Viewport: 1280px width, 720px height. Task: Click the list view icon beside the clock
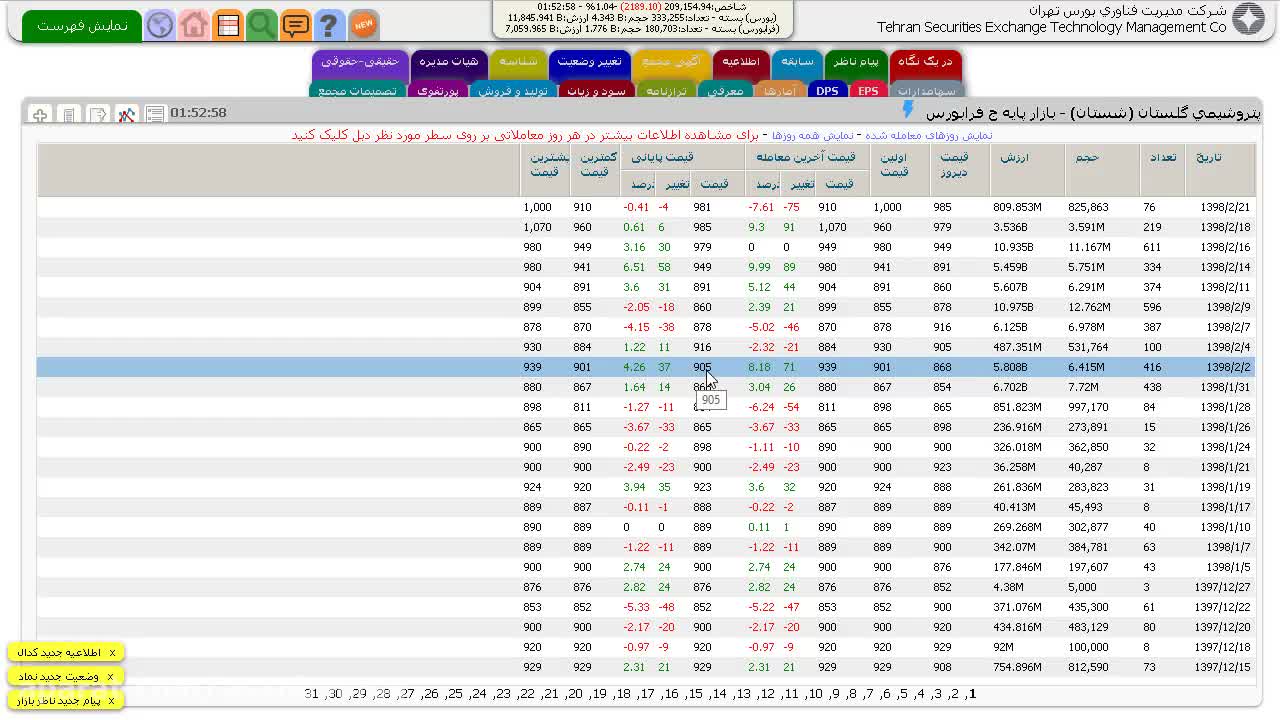(155, 115)
